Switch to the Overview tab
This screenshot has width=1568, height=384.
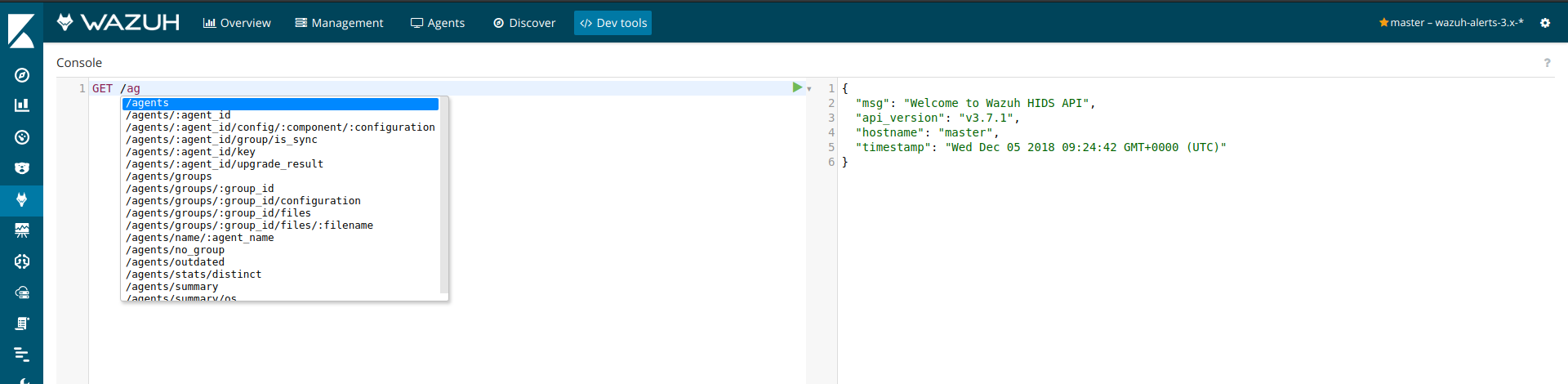click(237, 23)
